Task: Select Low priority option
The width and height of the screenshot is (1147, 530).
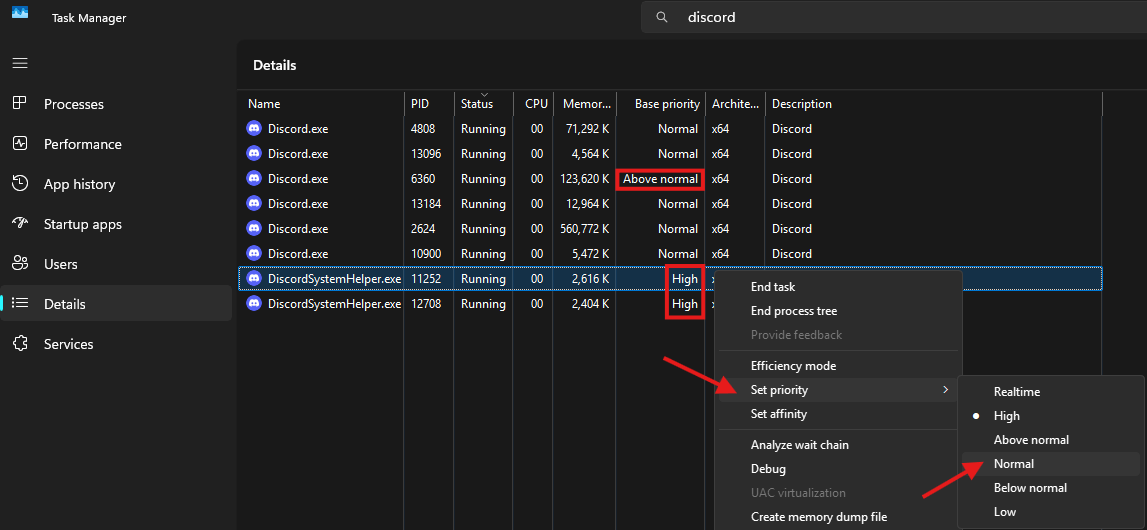Action: (x=1050, y=512)
